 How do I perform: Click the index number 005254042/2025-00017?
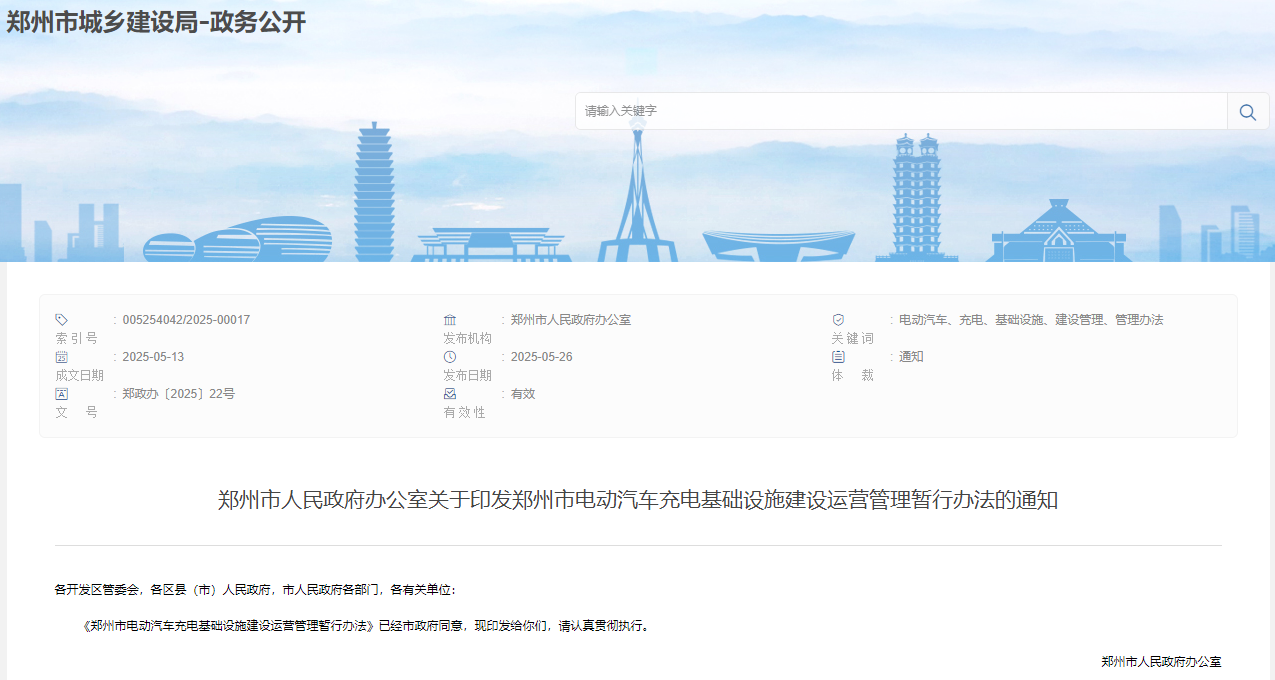point(186,320)
